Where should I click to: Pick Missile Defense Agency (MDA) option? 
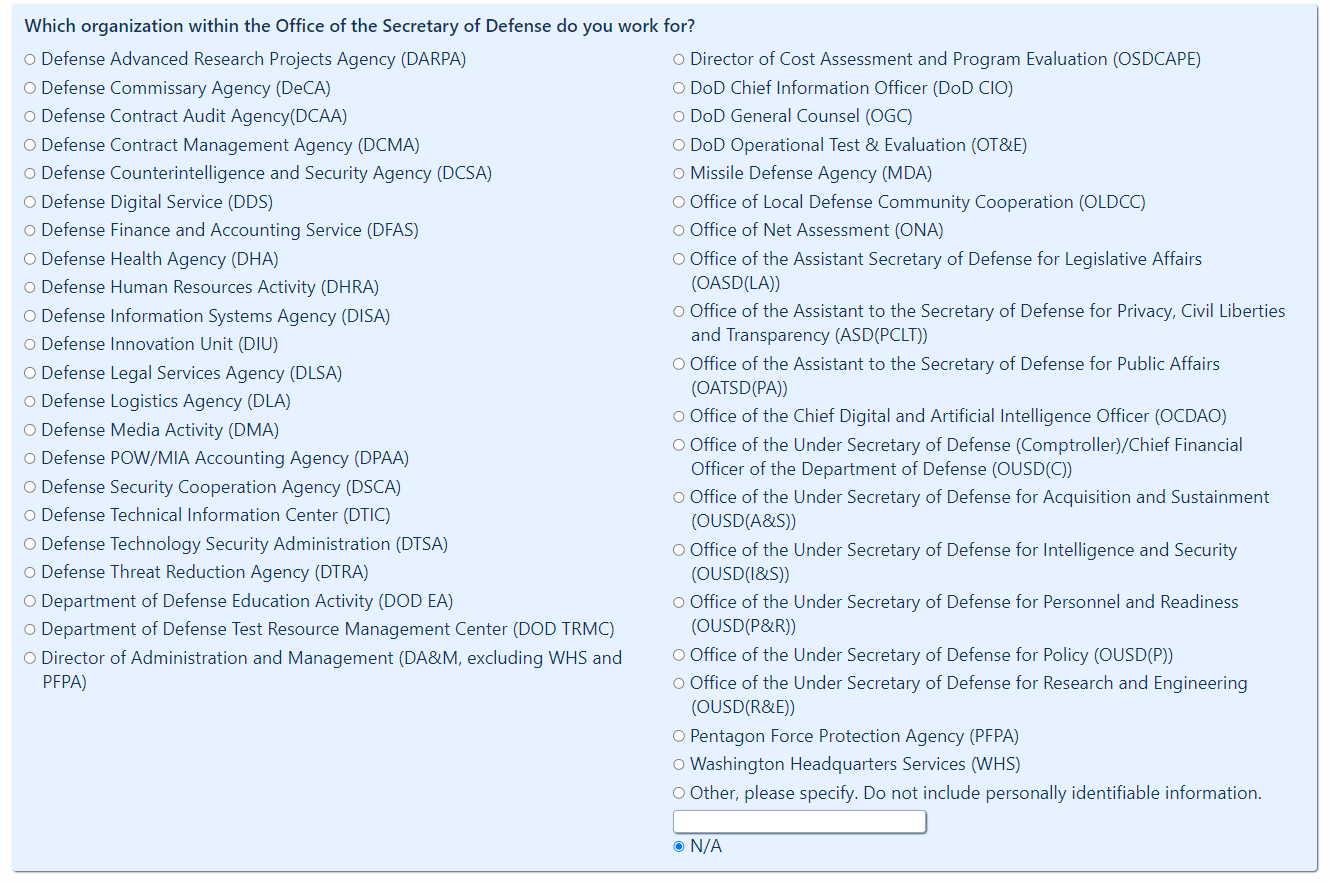[679, 174]
